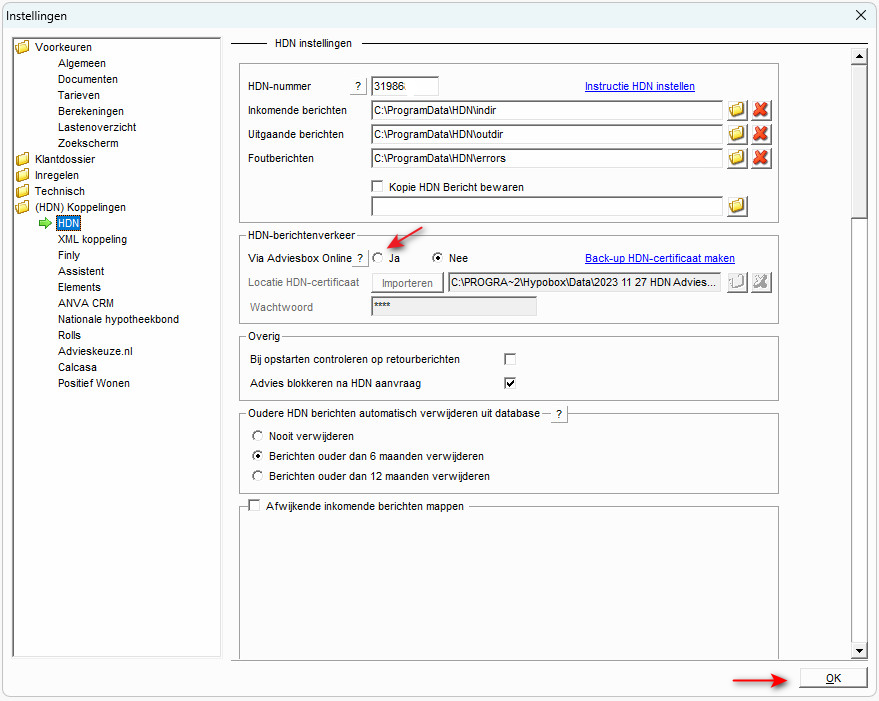The height and width of the screenshot is (701, 879).
Task: Open the Instructie HDN instellen link
Action: coord(639,87)
